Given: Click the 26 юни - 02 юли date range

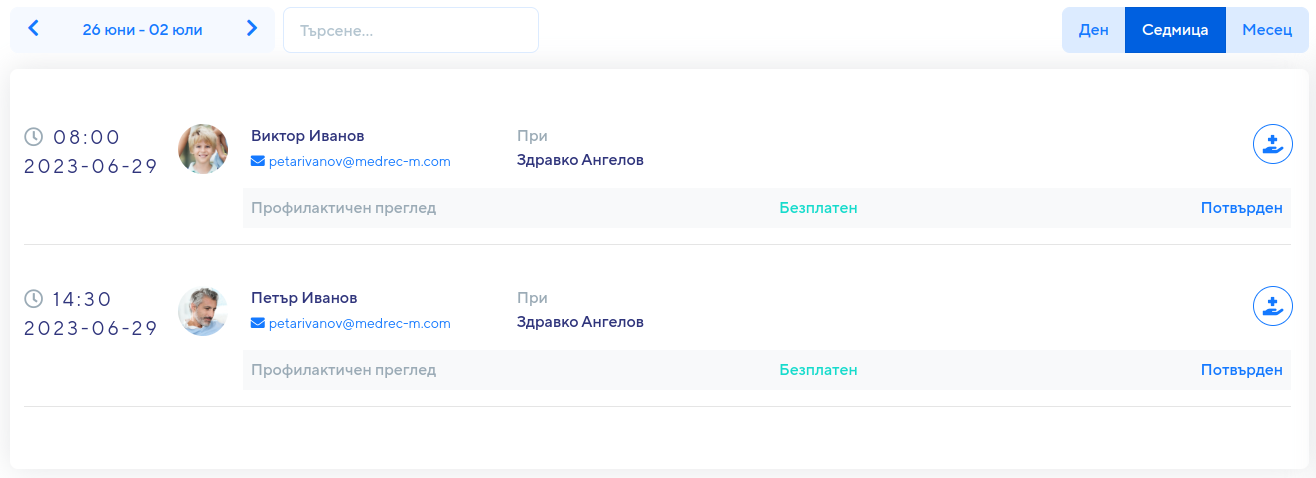Looking at the screenshot, I should (x=142, y=30).
